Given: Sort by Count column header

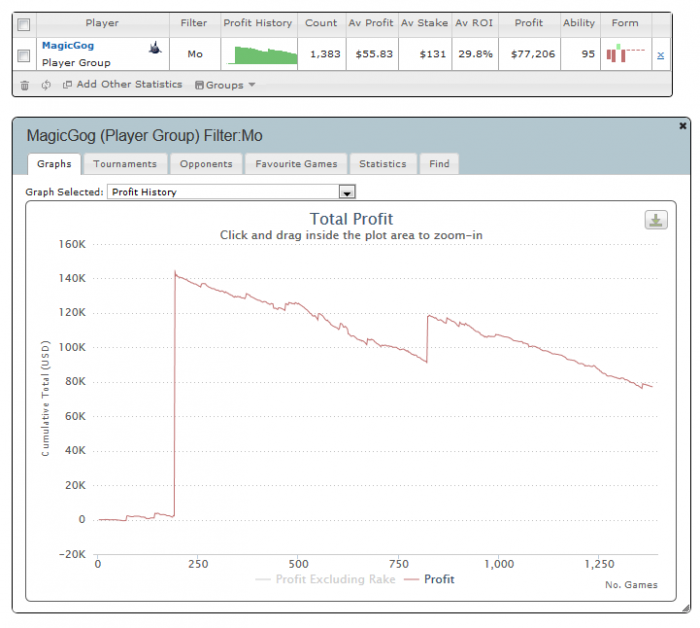Looking at the screenshot, I should (321, 23).
